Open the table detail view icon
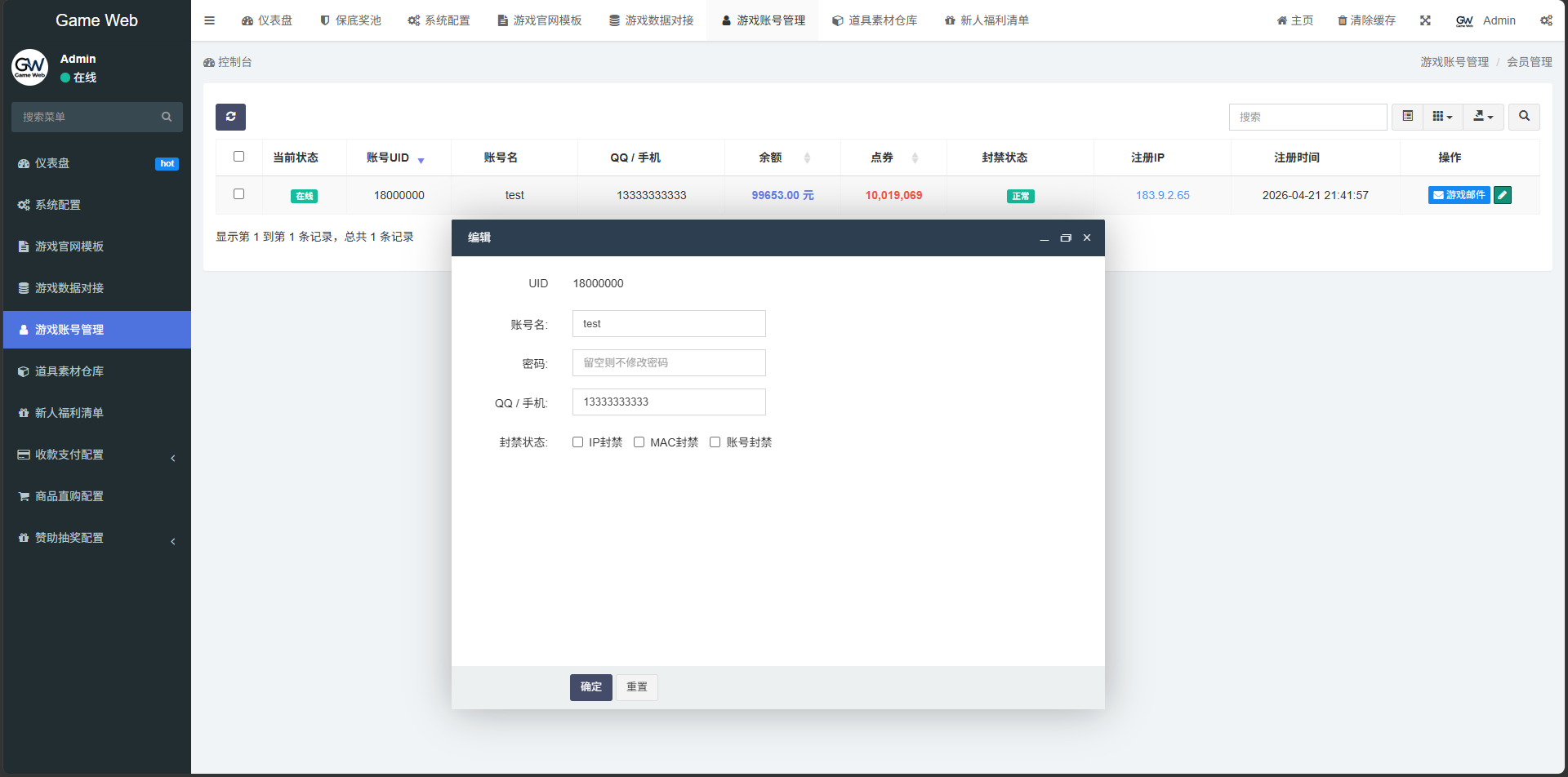The width and height of the screenshot is (1568, 777). (x=1407, y=117)
